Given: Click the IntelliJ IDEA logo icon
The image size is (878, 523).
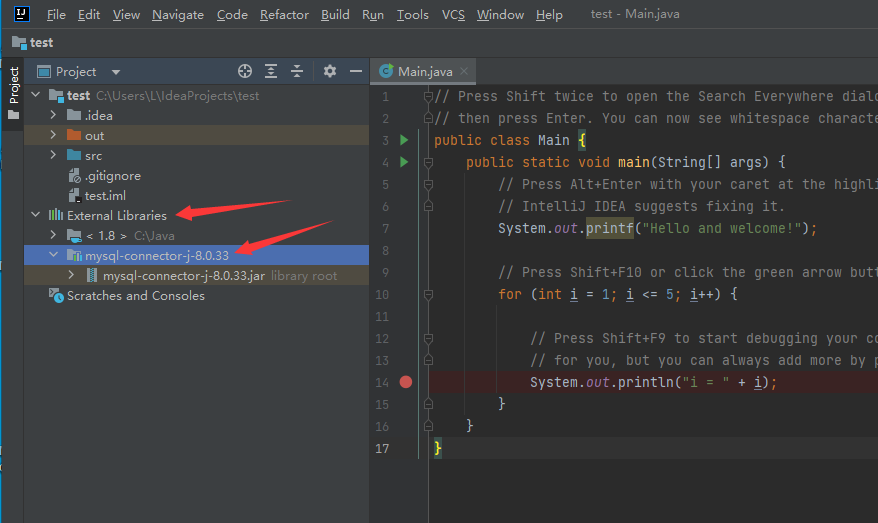Looking at the screenshot, I should 21,13.
